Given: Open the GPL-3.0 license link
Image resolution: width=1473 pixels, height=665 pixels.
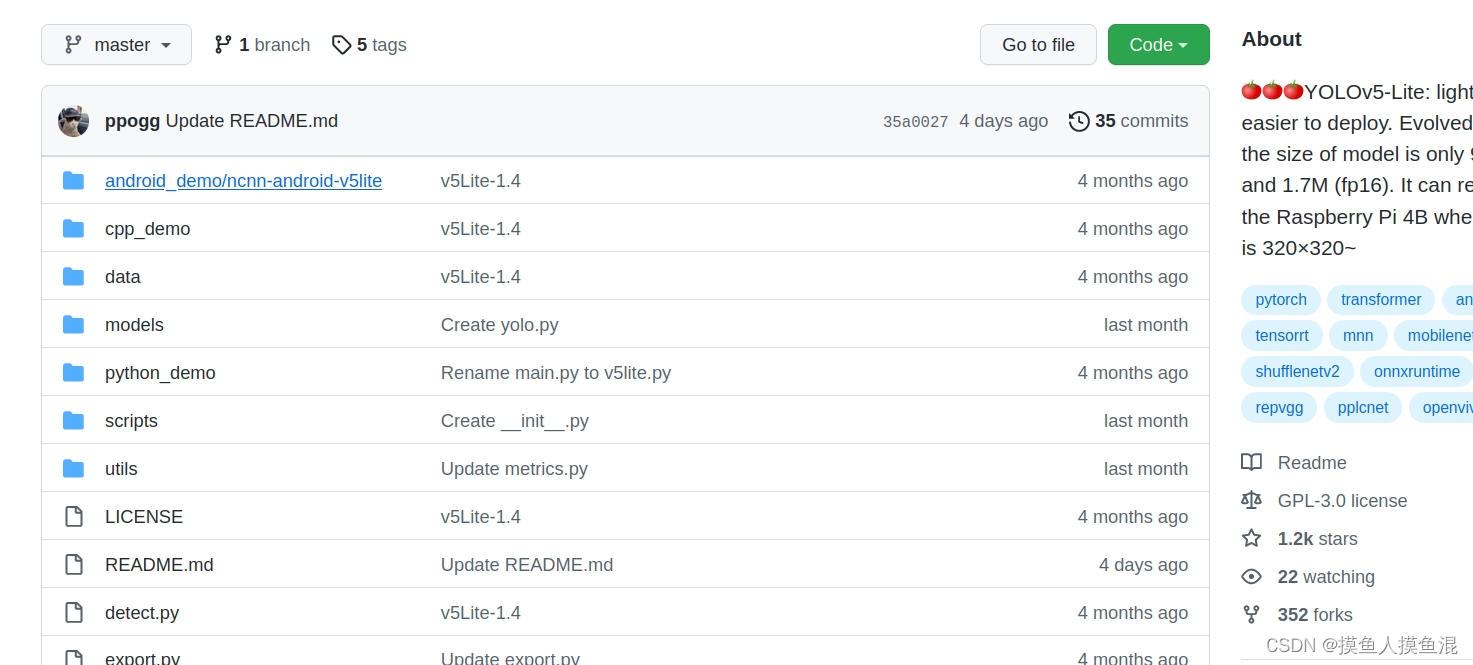Looking at the screenshot, I should click(1342, 501).
